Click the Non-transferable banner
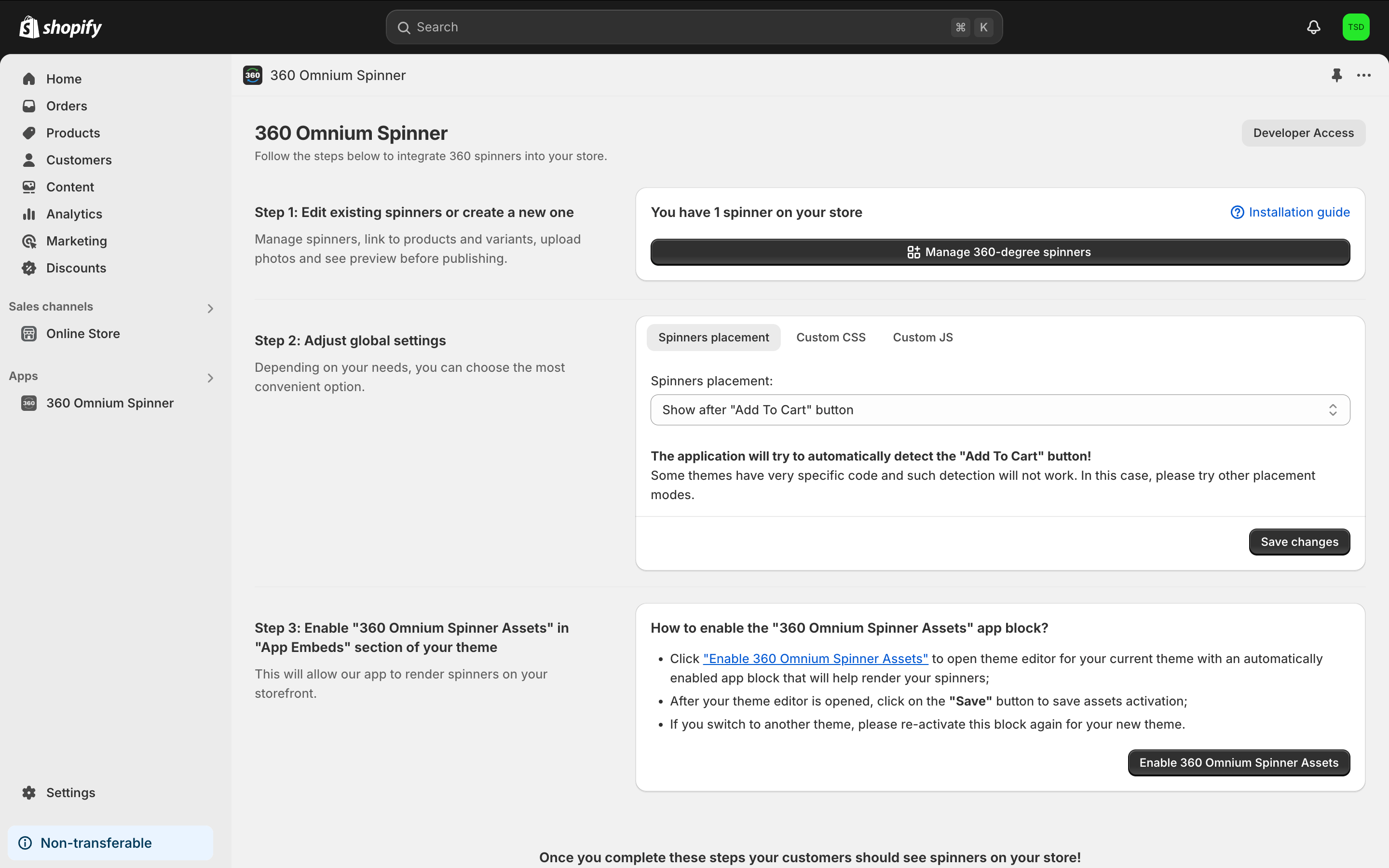1389x868 pixels. point(110,843)
